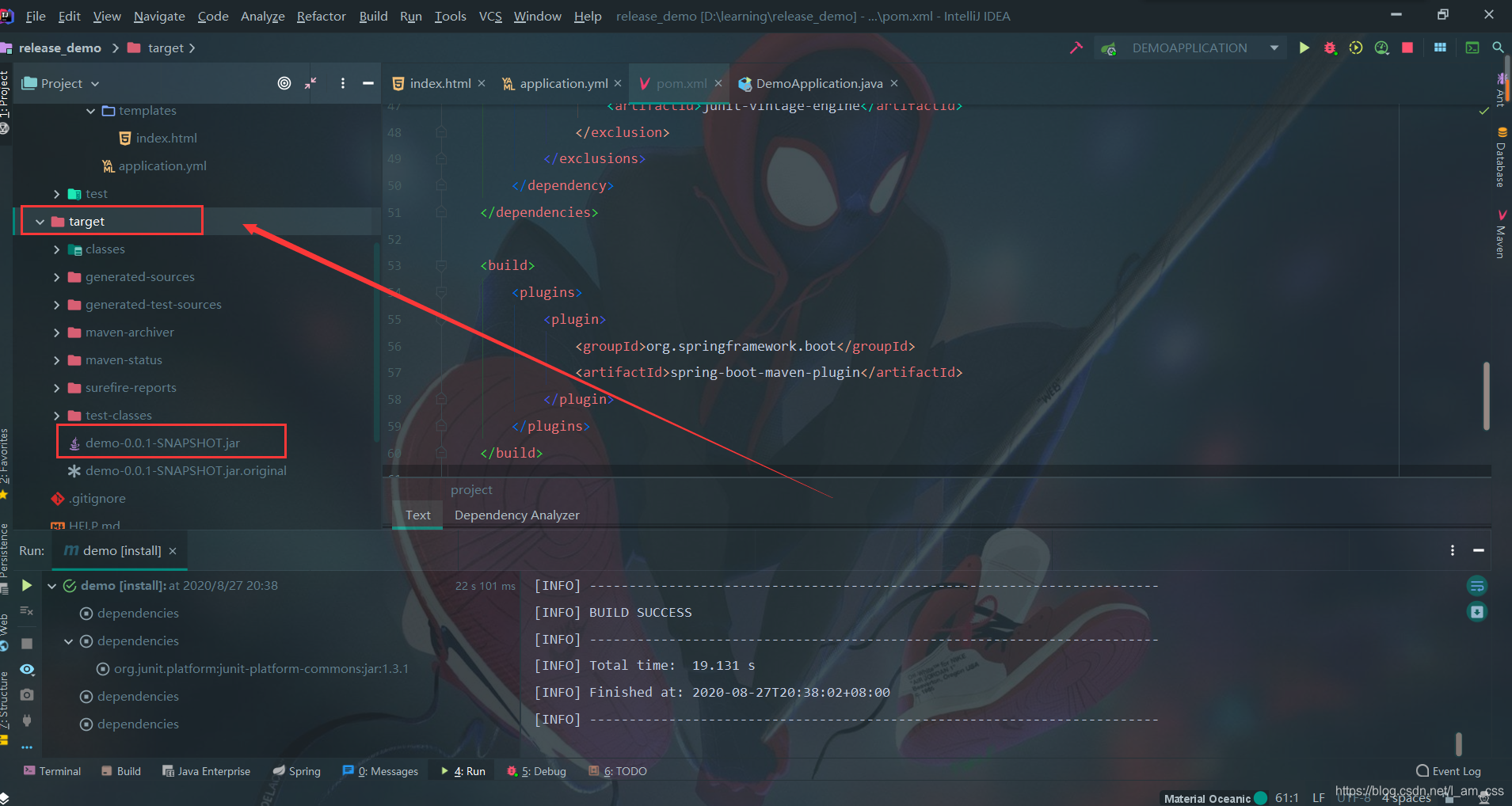The height and width of the screenshot is (806, 1512).
Task: Stop the running application
Action: 1407,48
